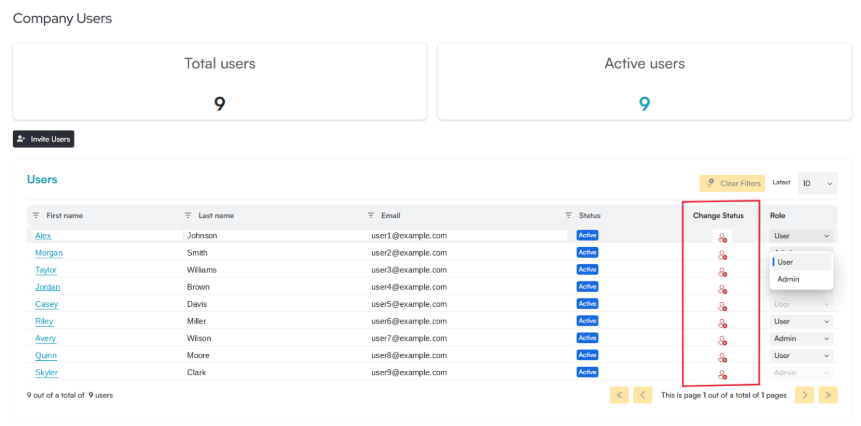The width and height of the screenshot is (861, 426).
Task: Select Admin in the open role menu
Action: tap(801, 279)
